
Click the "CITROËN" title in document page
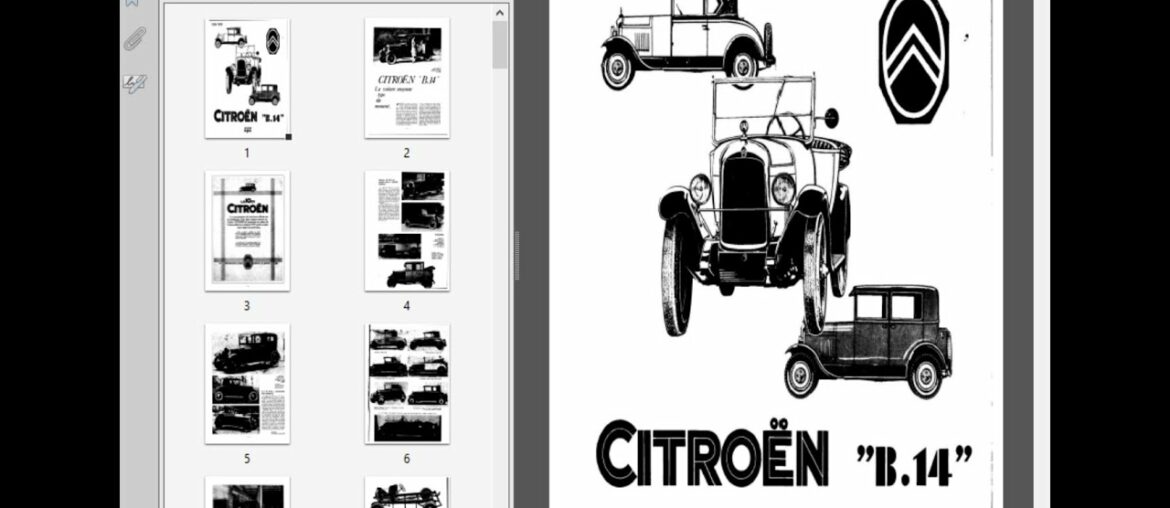(x=712, y=454)
